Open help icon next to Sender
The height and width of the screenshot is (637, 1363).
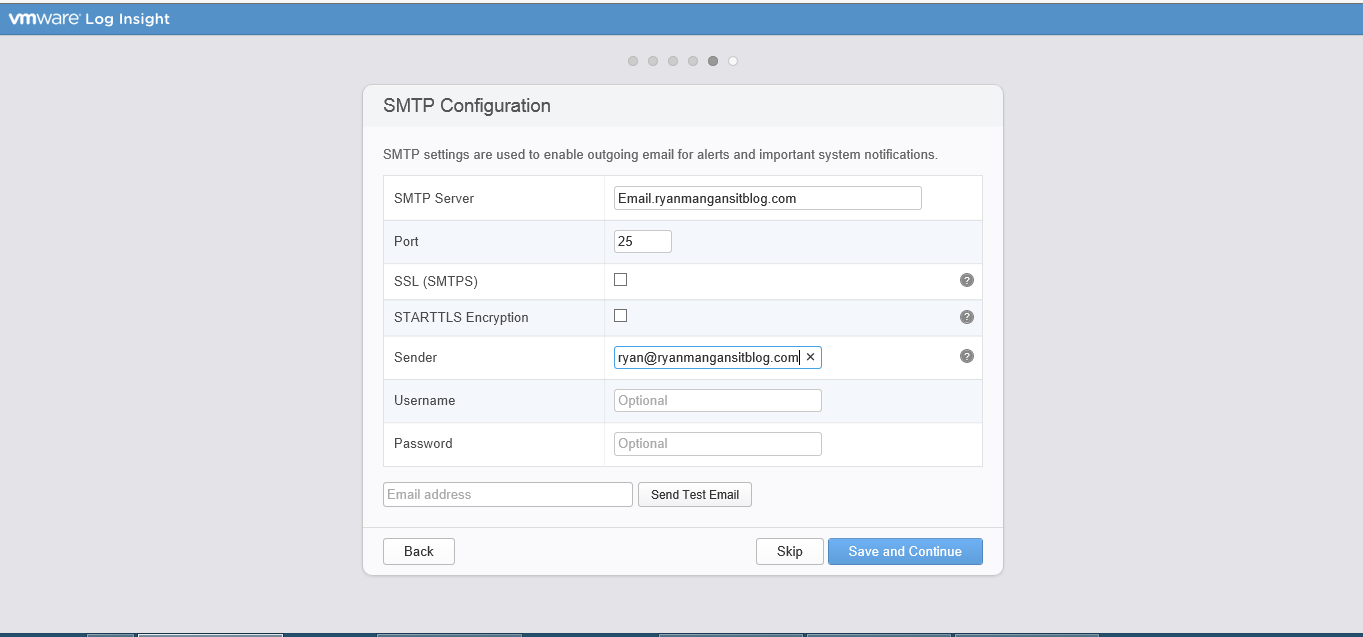966,356
